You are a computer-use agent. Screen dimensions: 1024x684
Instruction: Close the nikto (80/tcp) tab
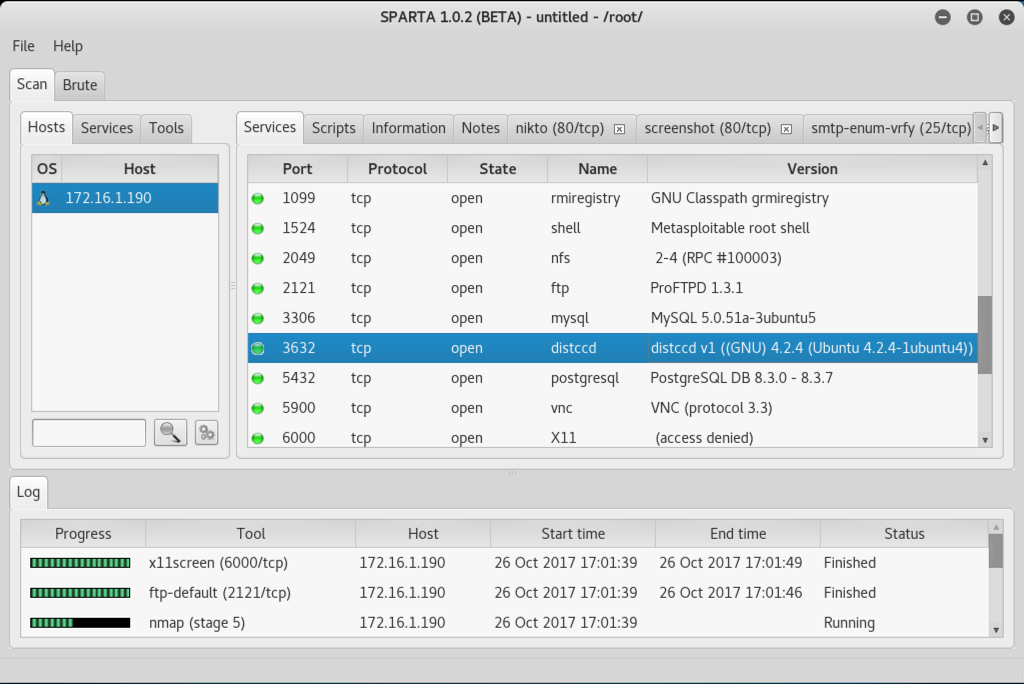click(619, 129)
